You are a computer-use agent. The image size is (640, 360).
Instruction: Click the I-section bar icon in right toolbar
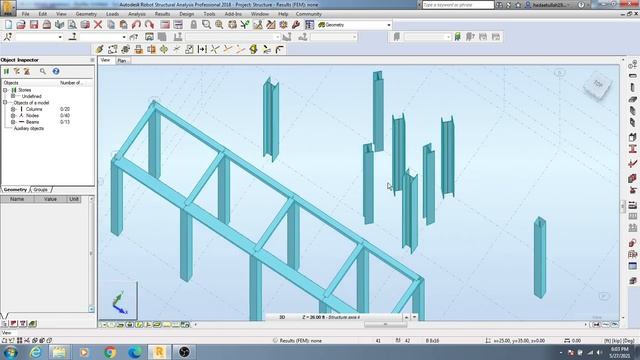tap(633, 149)
